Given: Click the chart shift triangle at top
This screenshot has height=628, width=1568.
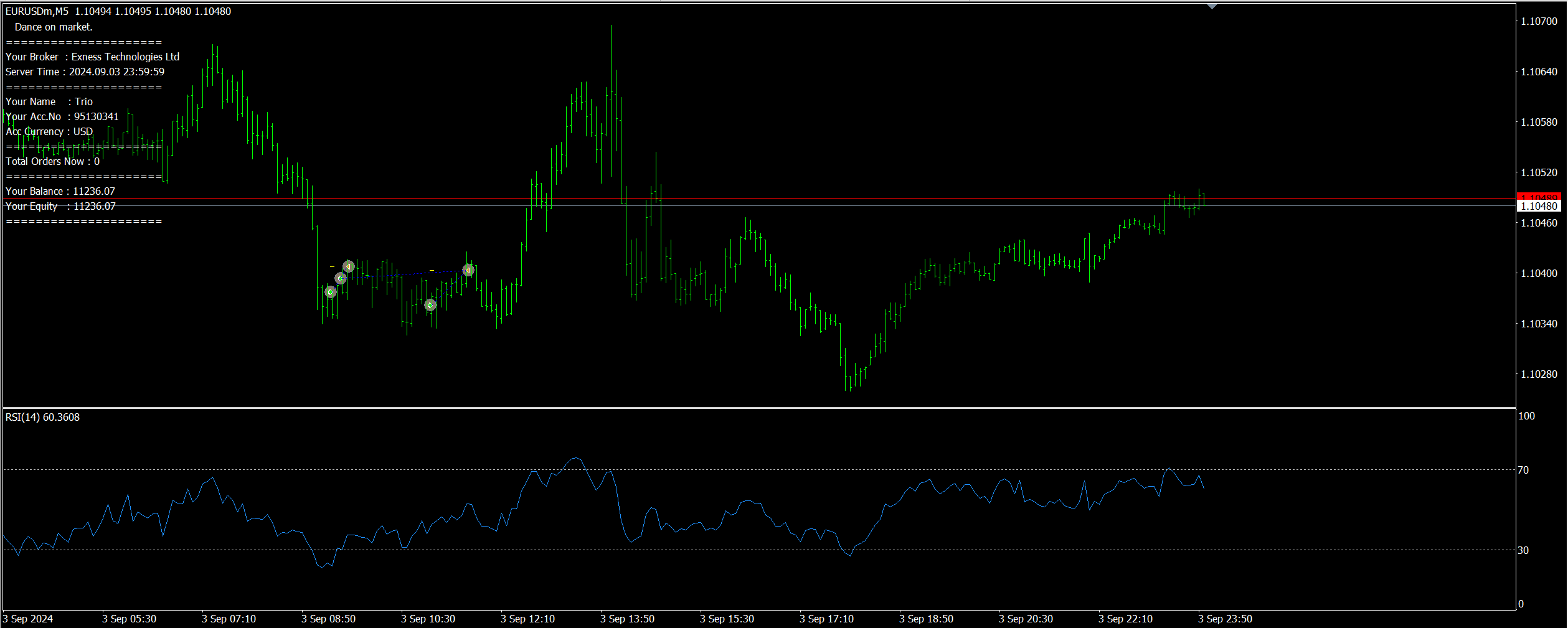Looking at the screenshot, I should 1212,6.
